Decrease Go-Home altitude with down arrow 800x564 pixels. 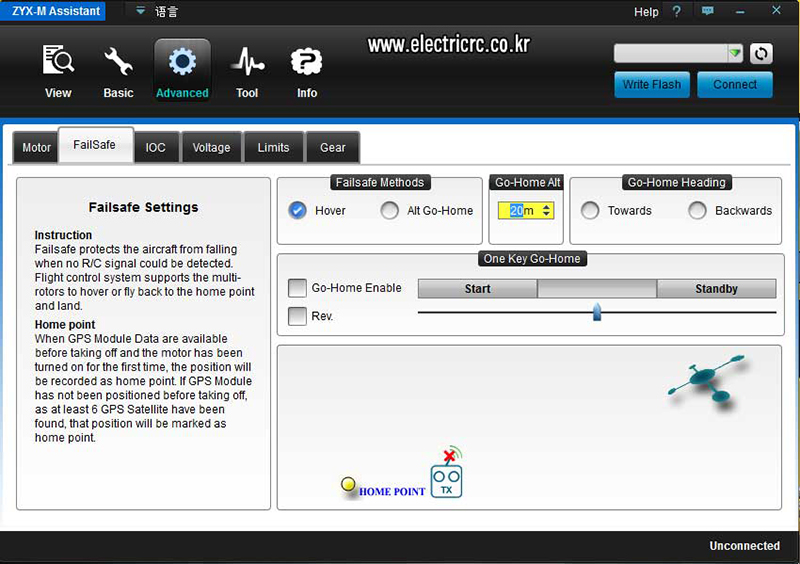click(546, 214)
